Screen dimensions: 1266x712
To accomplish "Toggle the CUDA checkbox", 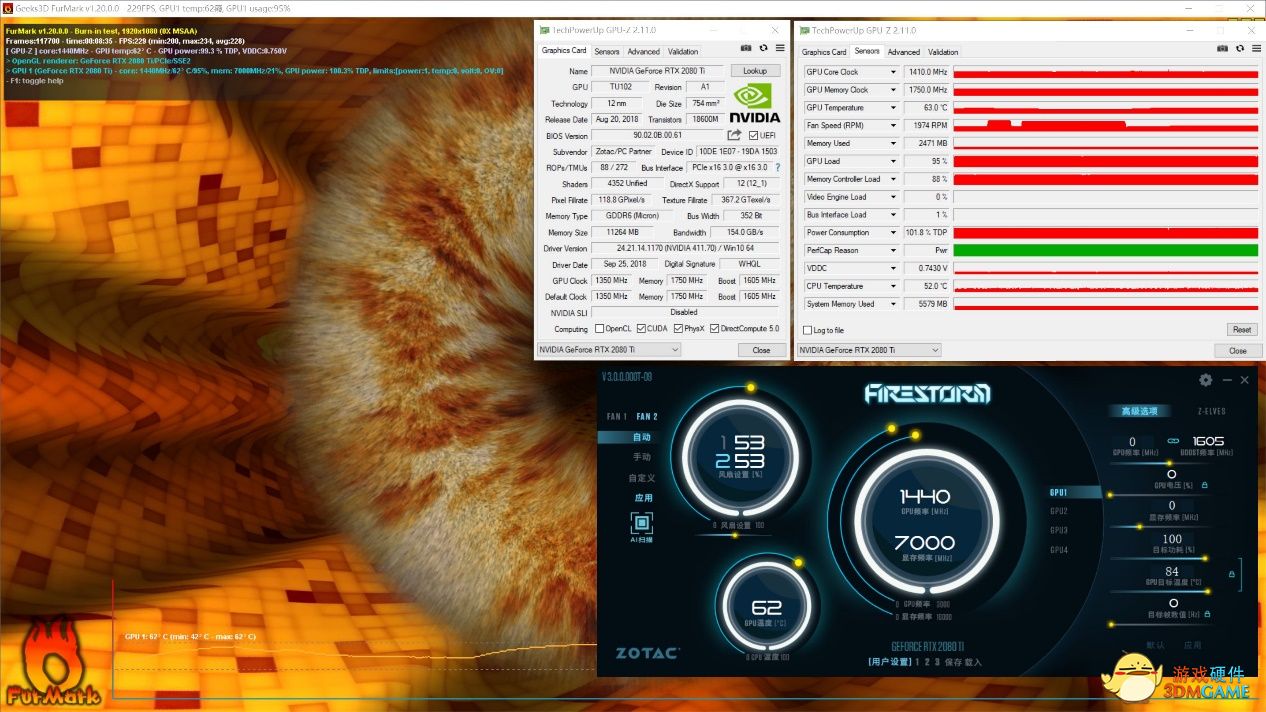I will click(x=640, y=329).
